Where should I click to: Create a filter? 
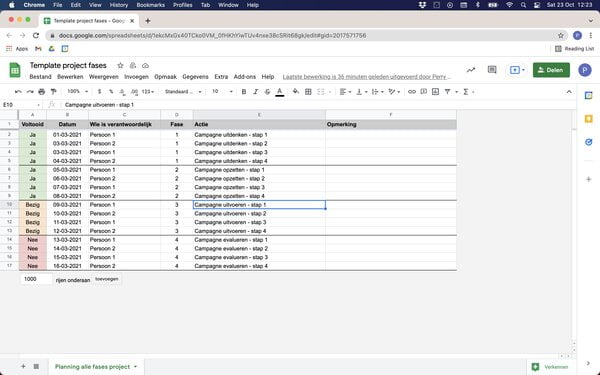pyautogui.click(x=447, y=92)
